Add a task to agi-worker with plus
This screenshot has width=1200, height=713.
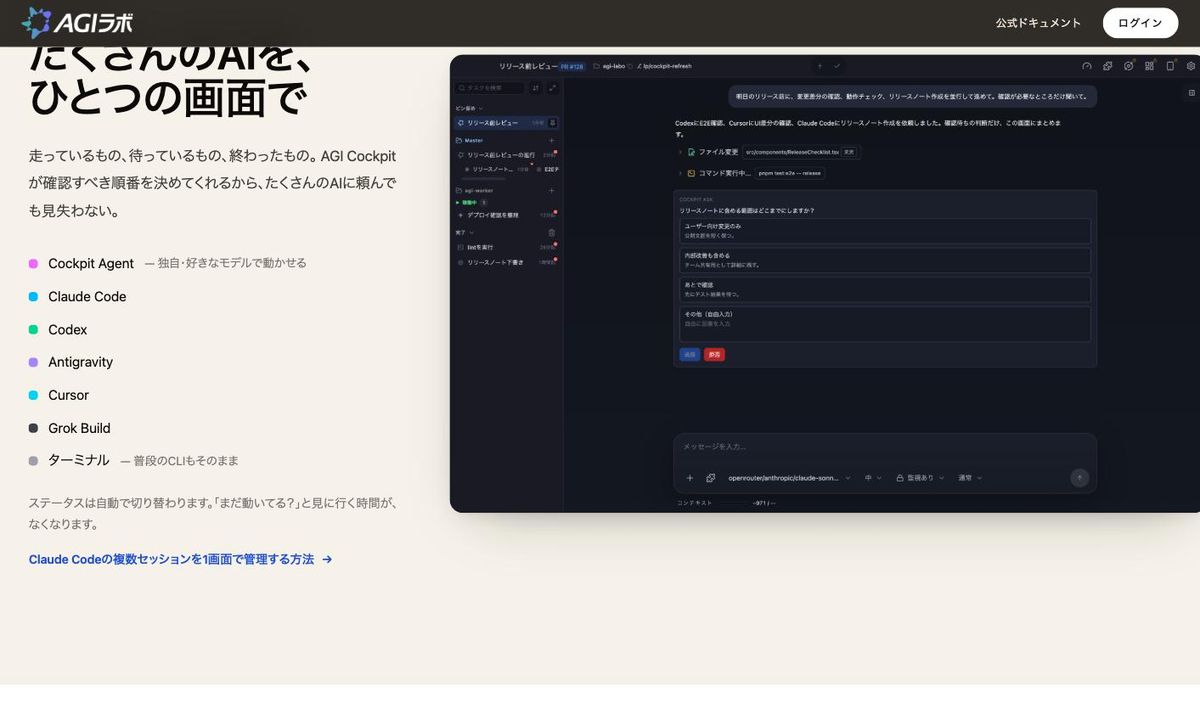pyautogui.click(x=551, y=190)
